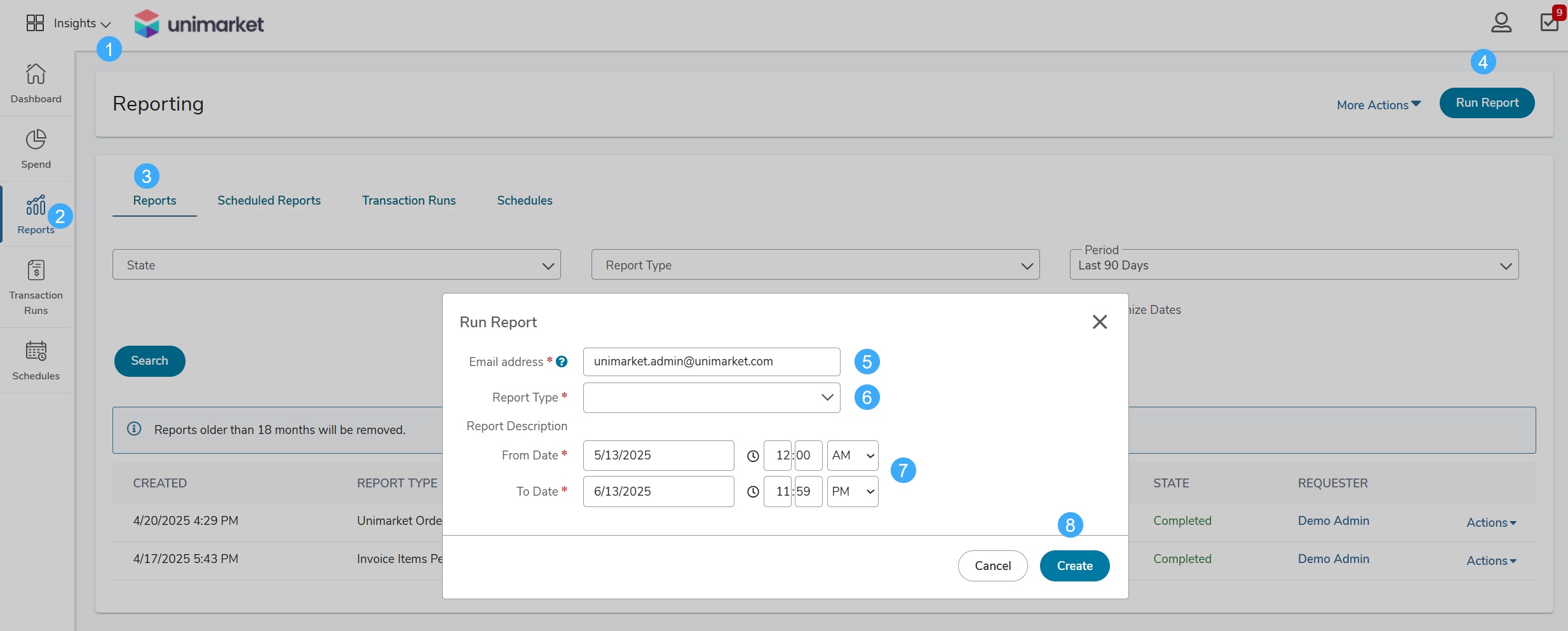The image size is (1568, 631).
Task: Switch to the Reports tab
Action: coord(154,200)
